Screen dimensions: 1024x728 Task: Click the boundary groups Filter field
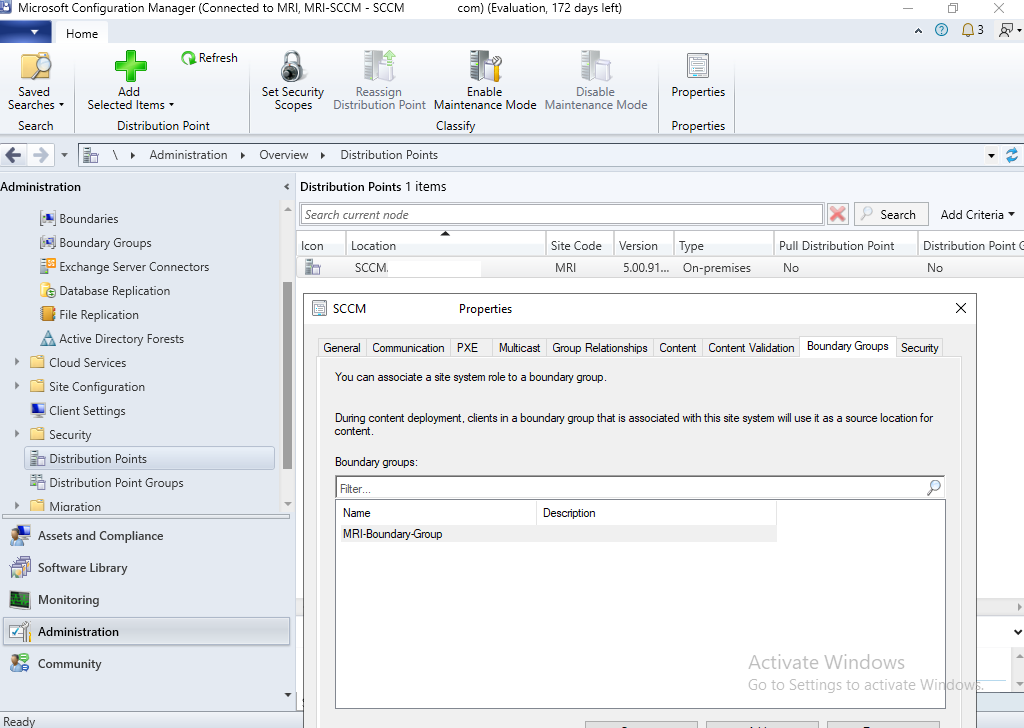[630, 488]
